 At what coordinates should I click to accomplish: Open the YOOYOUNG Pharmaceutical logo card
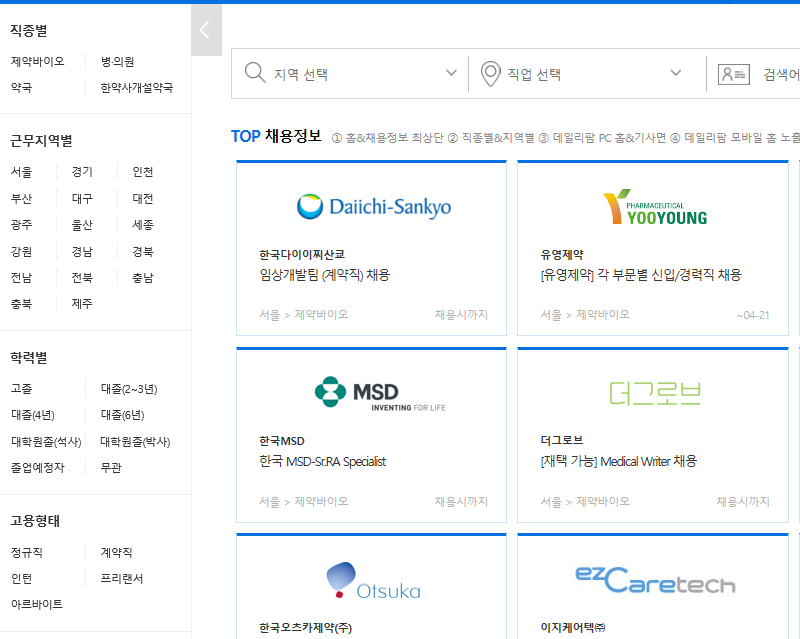655,207
